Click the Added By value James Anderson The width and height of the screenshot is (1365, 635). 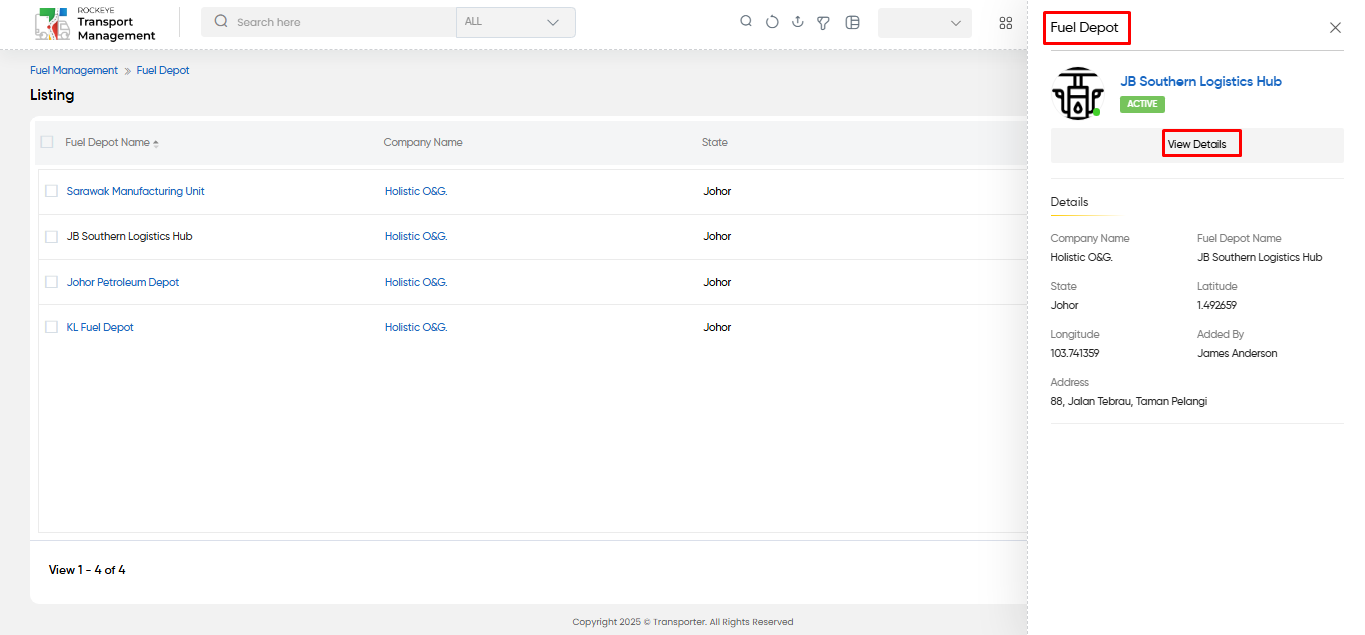tap(1237, 354)
